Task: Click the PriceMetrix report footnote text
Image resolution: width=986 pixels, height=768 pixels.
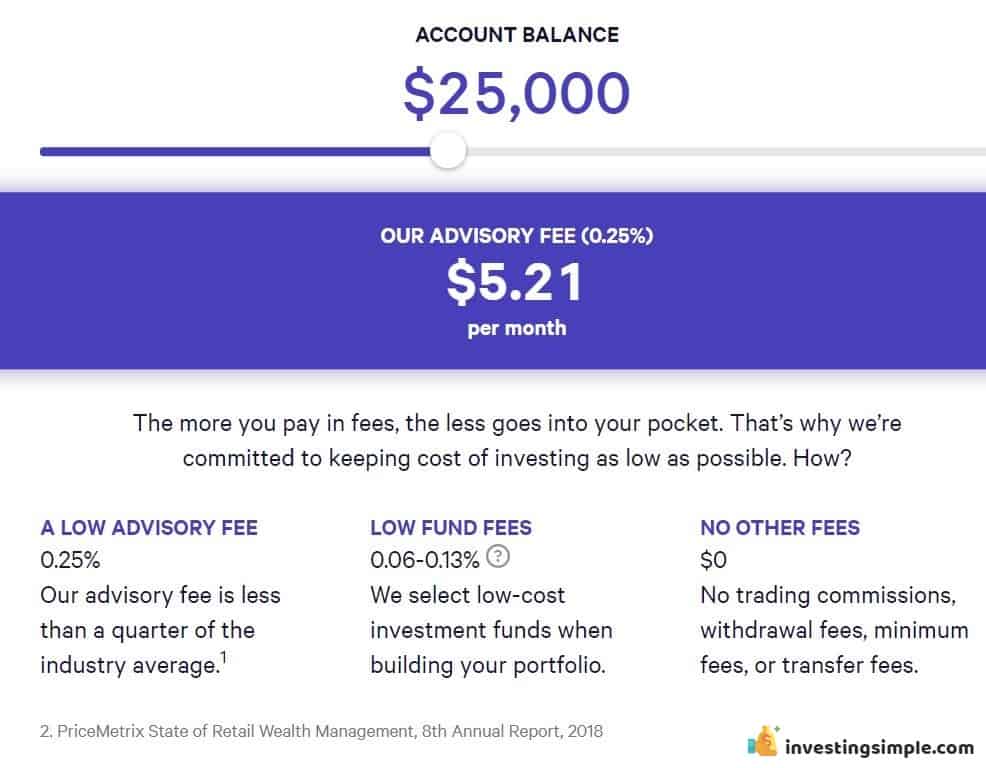Action: (x=321, y=731)
